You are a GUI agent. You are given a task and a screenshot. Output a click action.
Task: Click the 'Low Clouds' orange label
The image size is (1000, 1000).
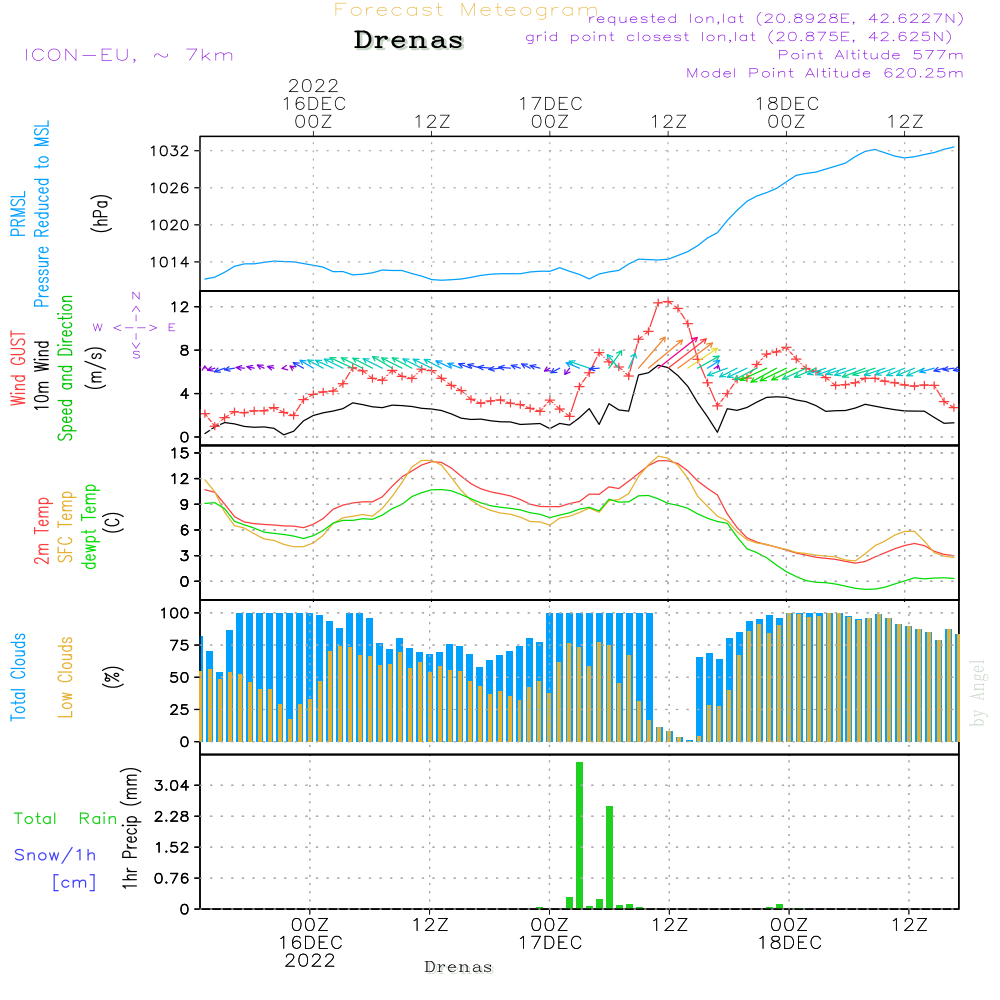(65, 677)
